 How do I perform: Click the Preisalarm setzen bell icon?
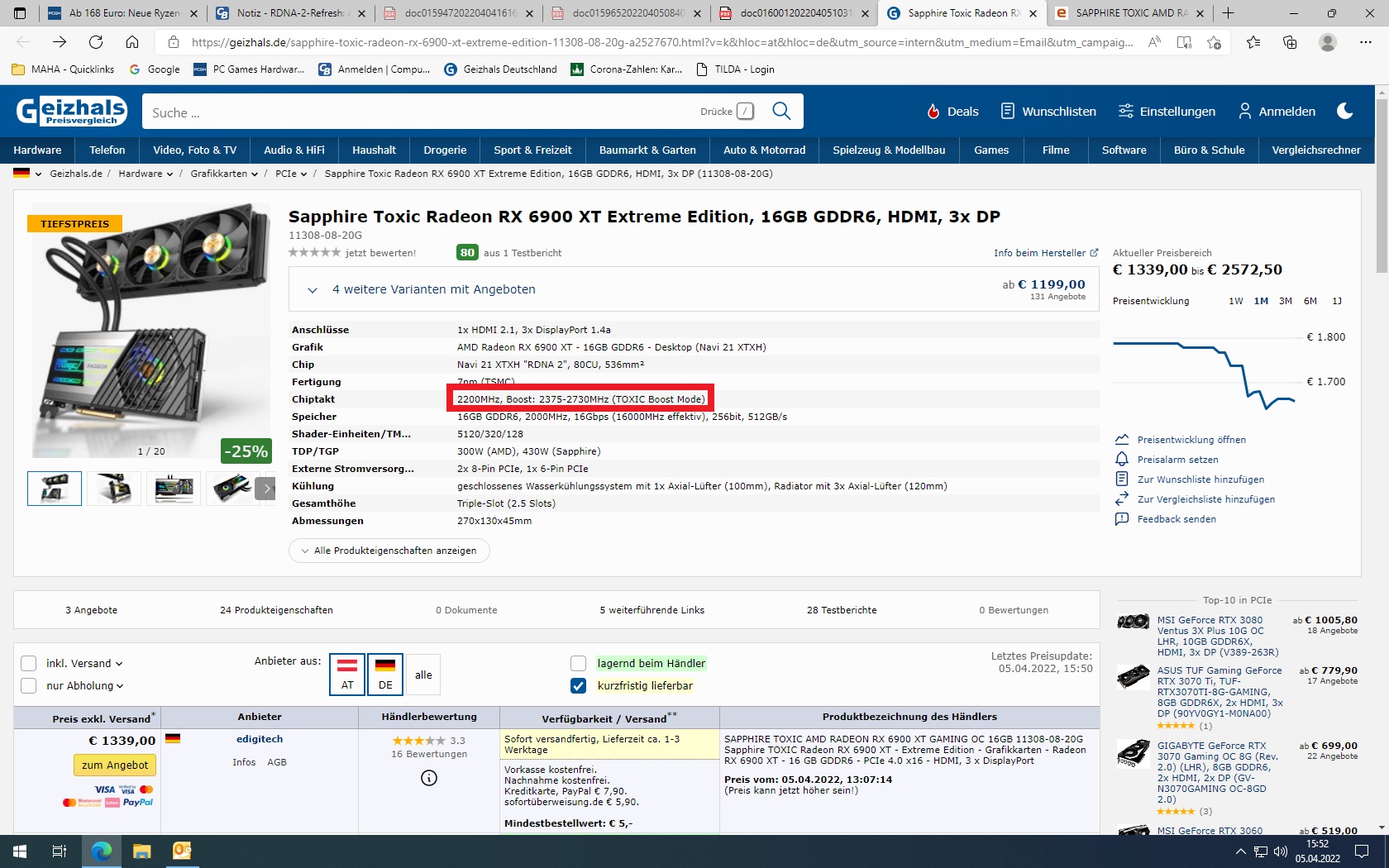point(1122,460)
